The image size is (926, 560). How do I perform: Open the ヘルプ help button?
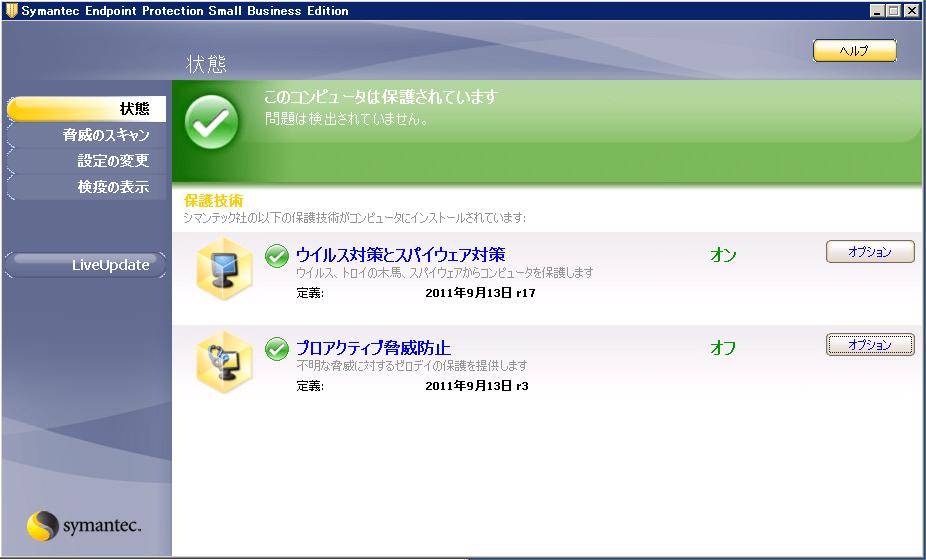click(x=855, y=51)
